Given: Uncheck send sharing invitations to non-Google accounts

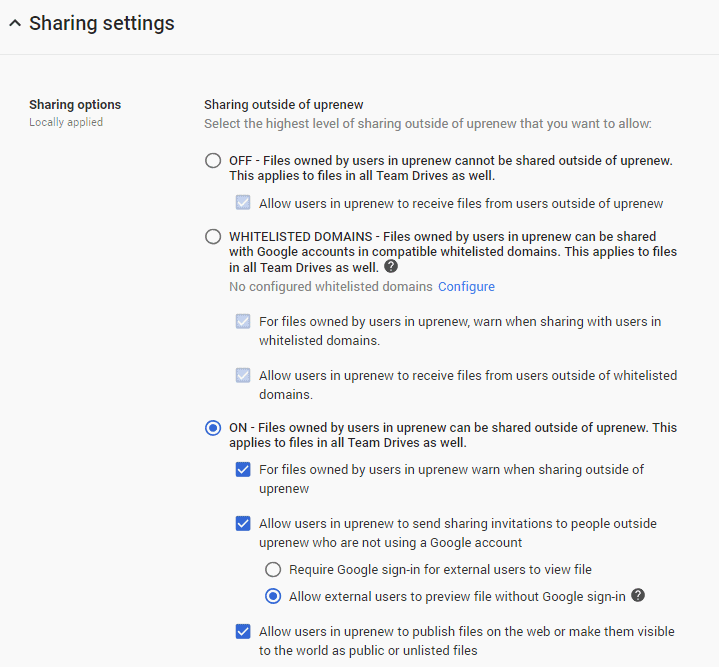Looking at the screenshot, I should pyautogui.click(x=243, y=524).
